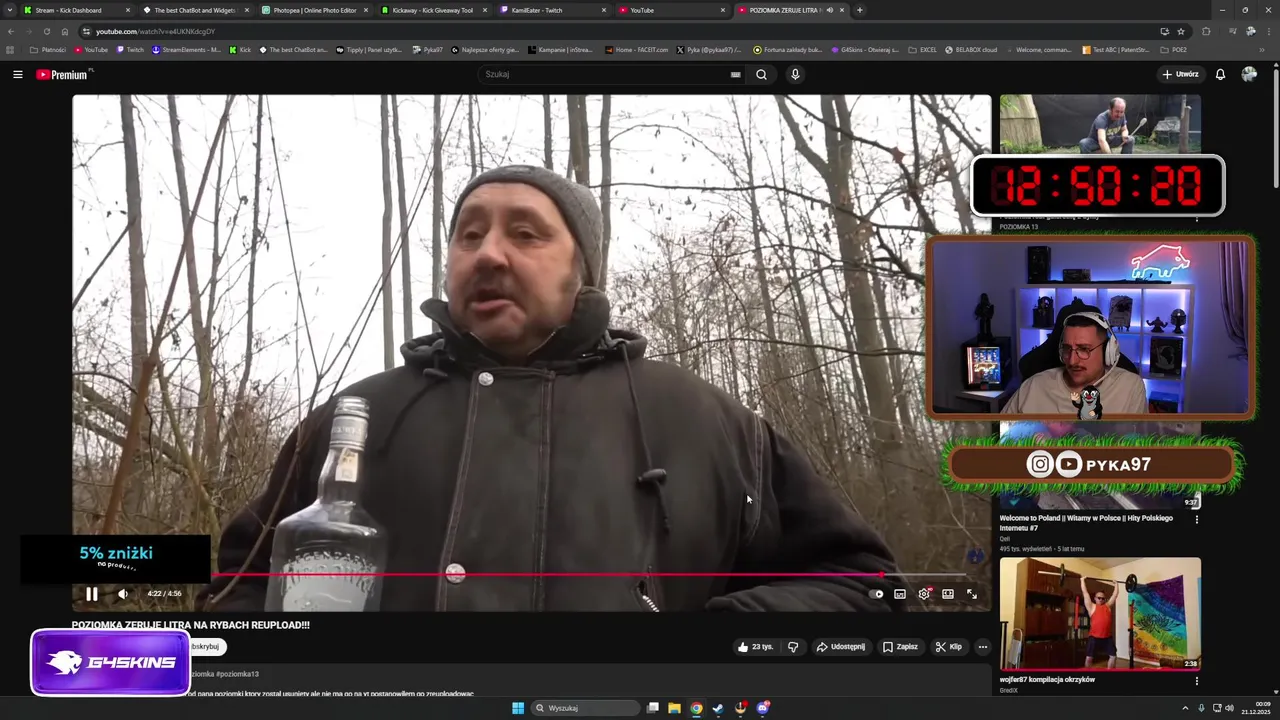Switch to Kickaway - Kick Giveaway Tool tab
This screenshot has width=1280, height=720.
[x=433, y=10]
